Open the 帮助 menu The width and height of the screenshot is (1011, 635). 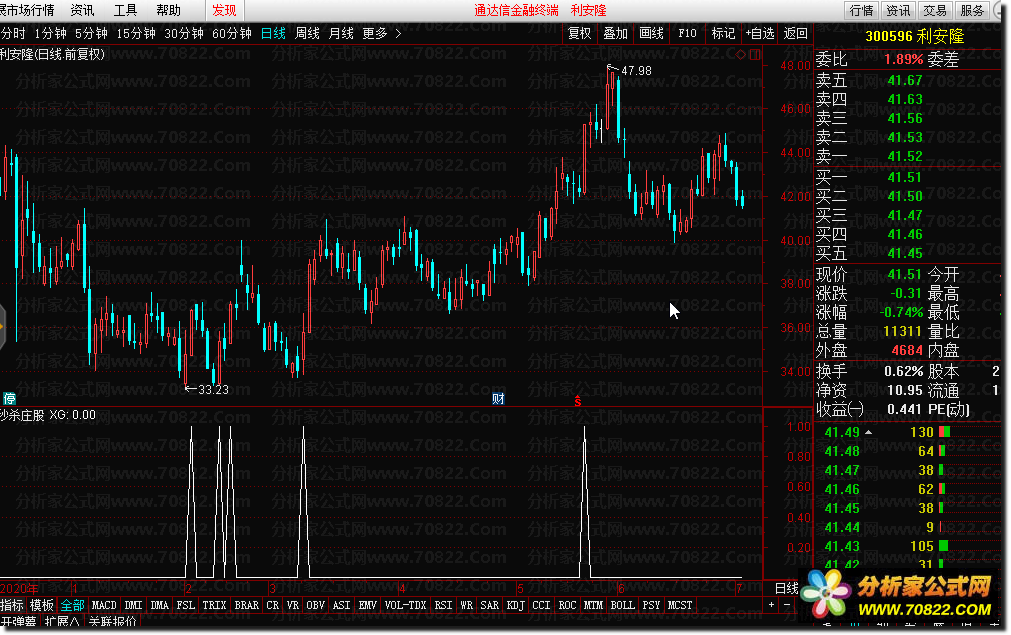tap(168, 10)
